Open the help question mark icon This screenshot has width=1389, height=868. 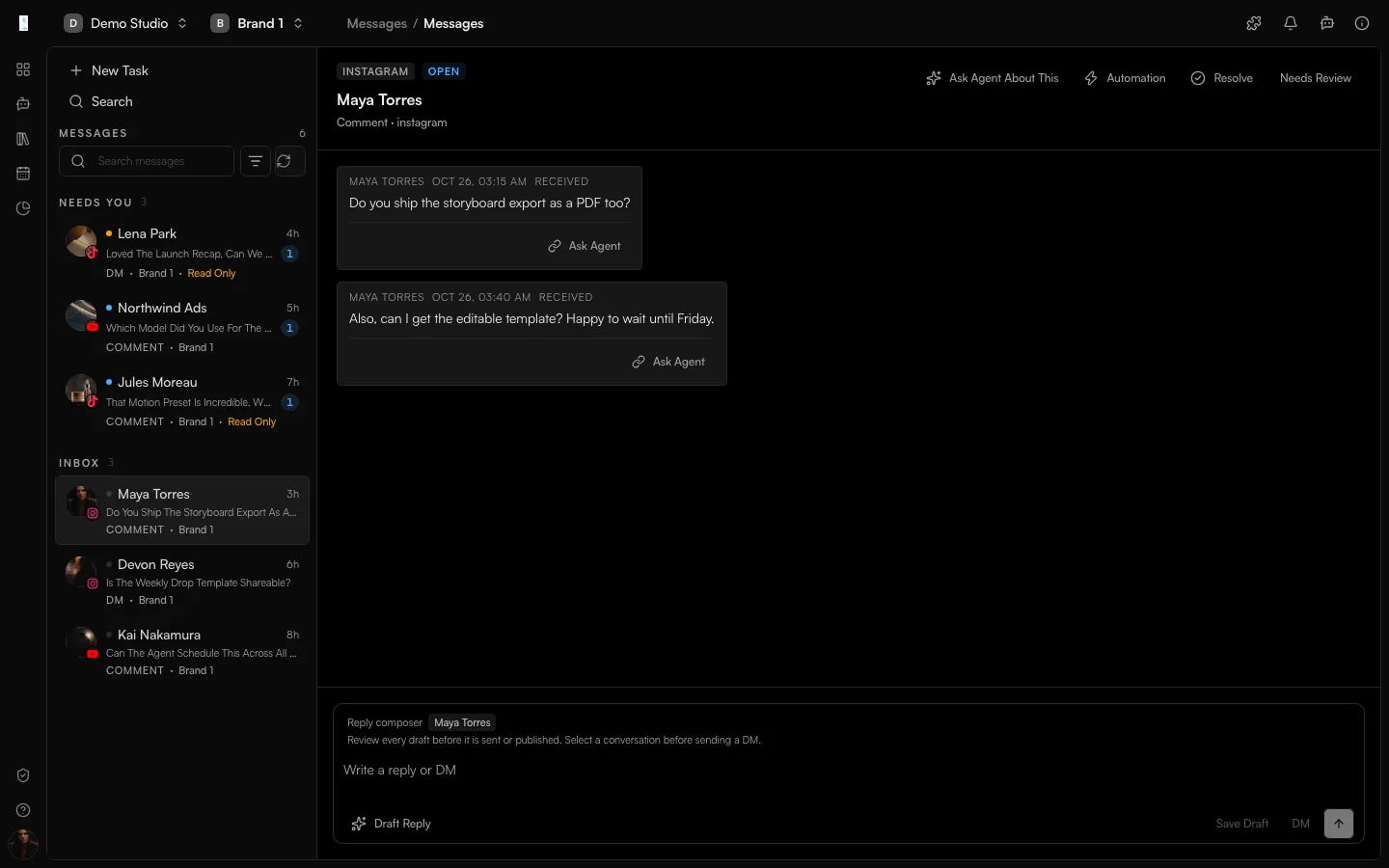click(23, 810)
